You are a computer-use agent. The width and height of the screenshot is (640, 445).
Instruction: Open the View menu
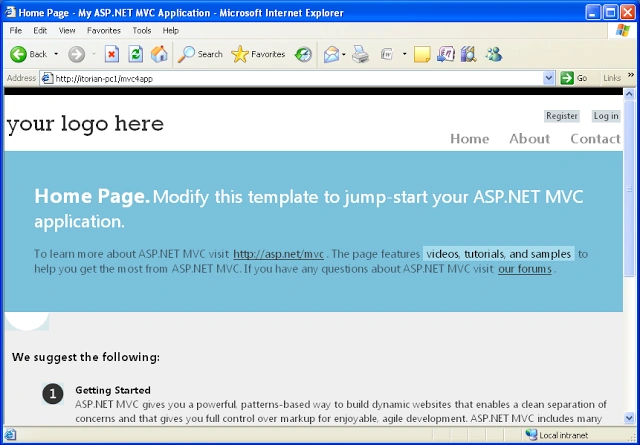67,31
